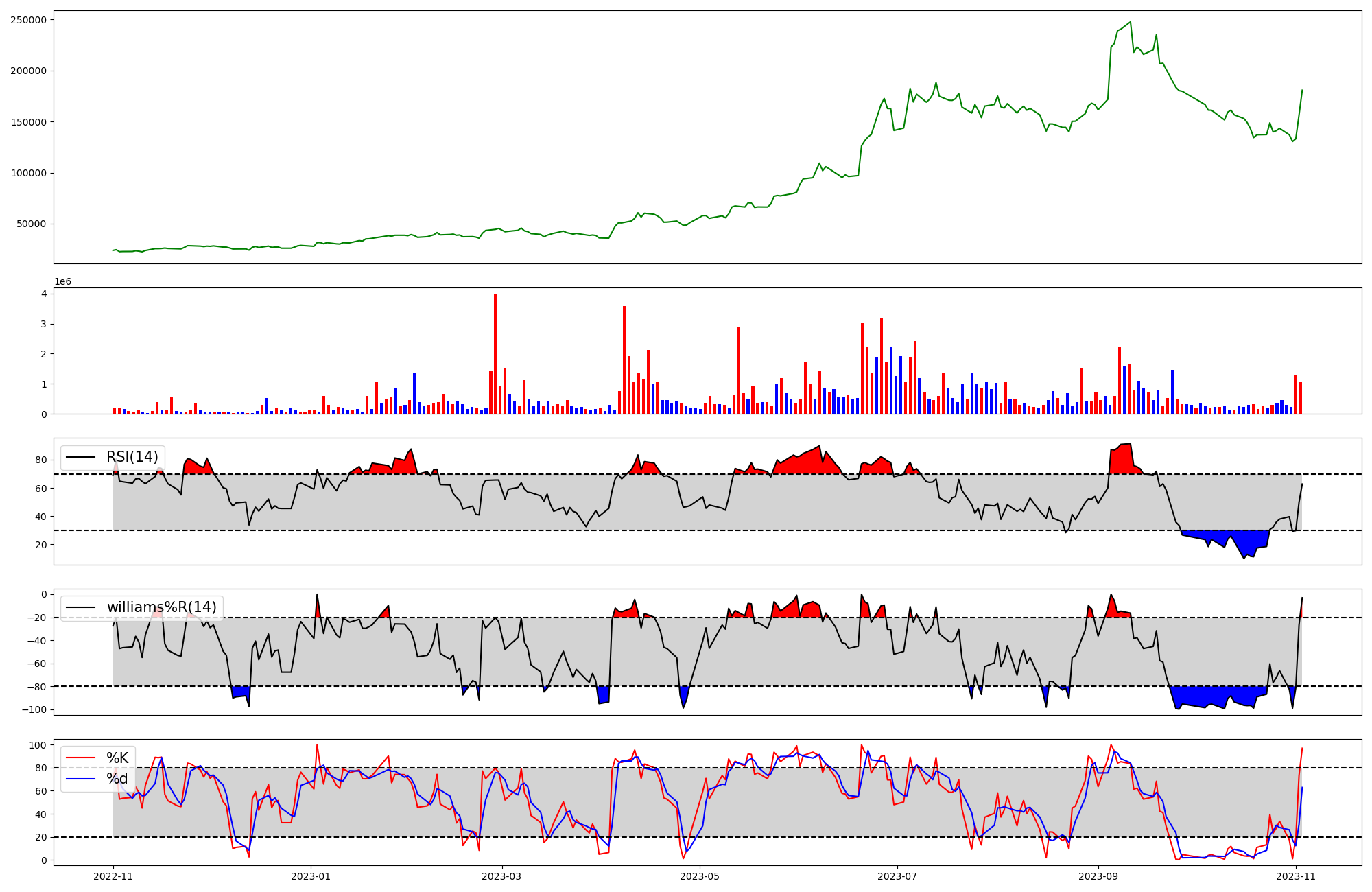Viewport: 1372px width, 892px height.
Task: Click the volume axis tick label 4
Action: pyautogui.click(x=44, y=294)
